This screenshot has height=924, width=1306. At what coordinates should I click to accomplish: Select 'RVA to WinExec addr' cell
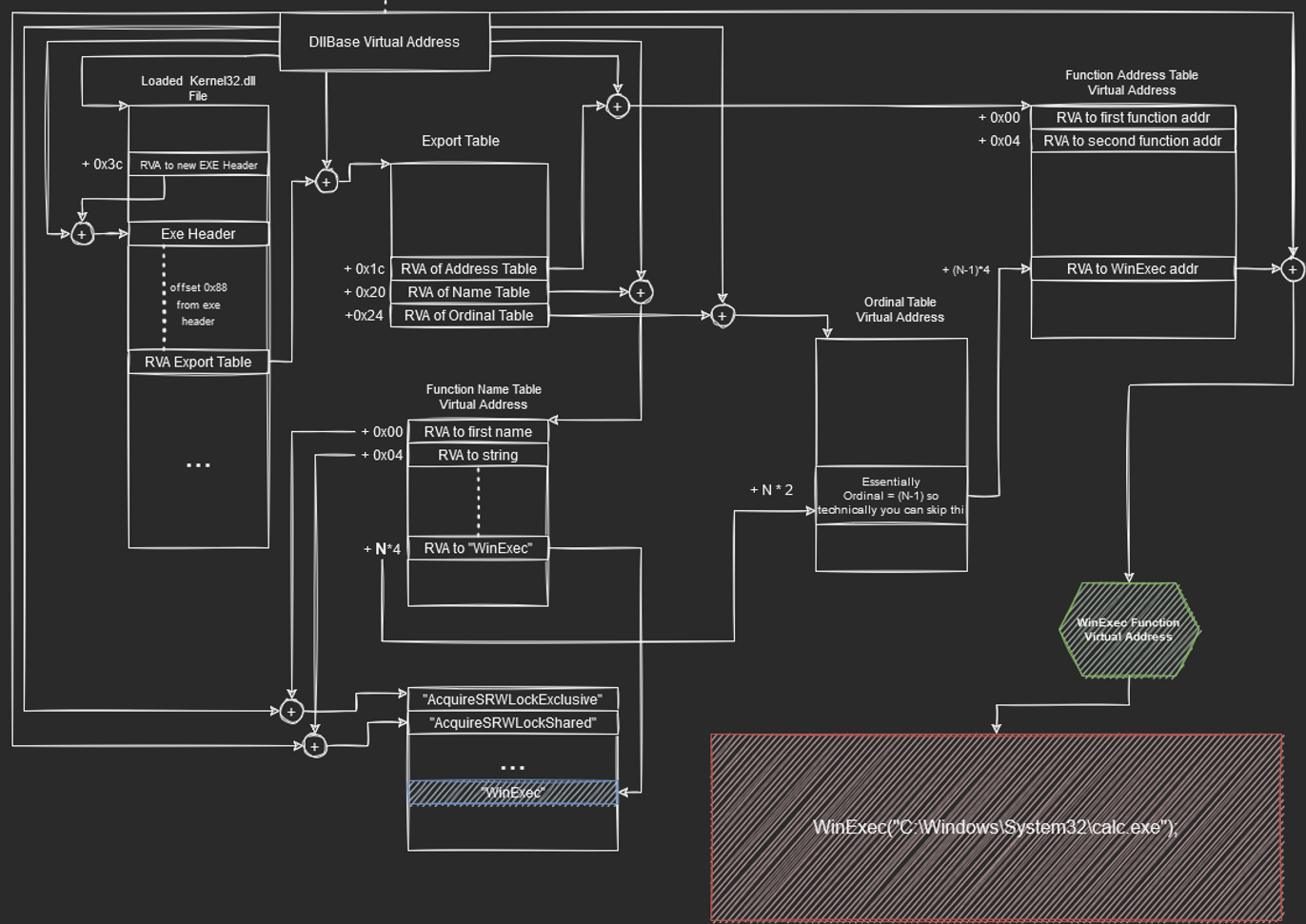1133,269
